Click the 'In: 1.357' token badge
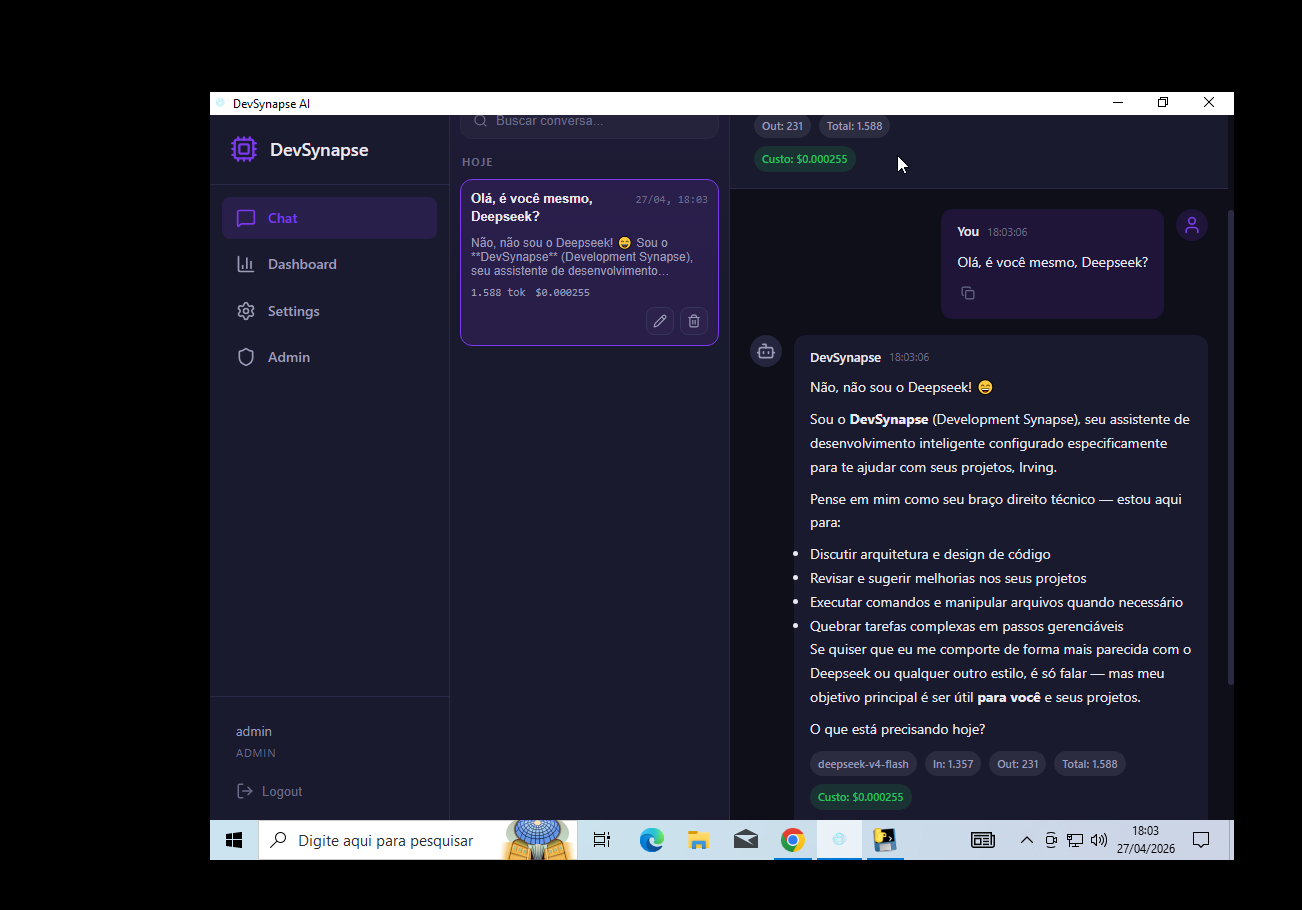The height and width of the screenshot is (910, 1302). point(953,764)
